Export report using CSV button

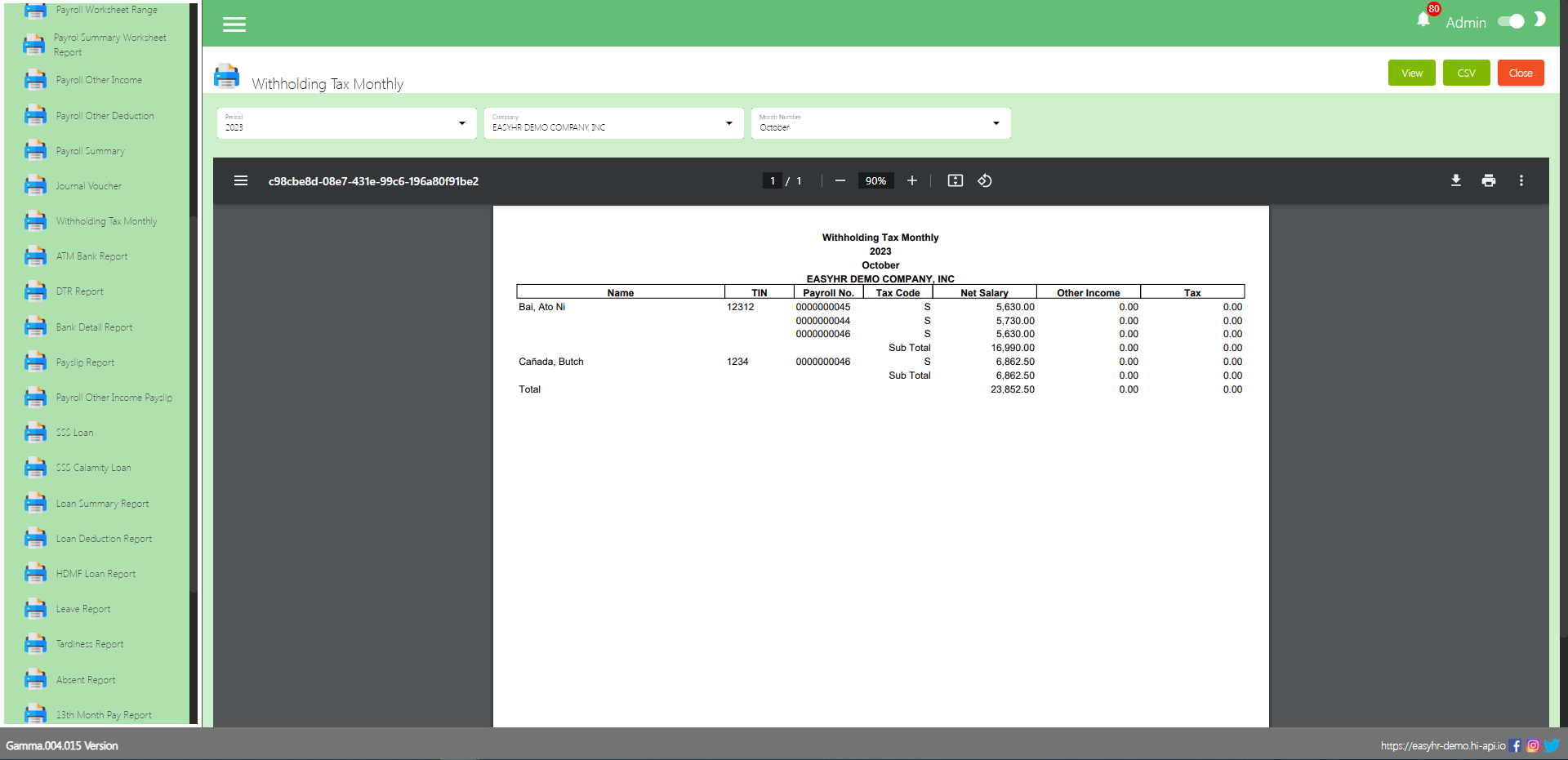[1467, 73]
